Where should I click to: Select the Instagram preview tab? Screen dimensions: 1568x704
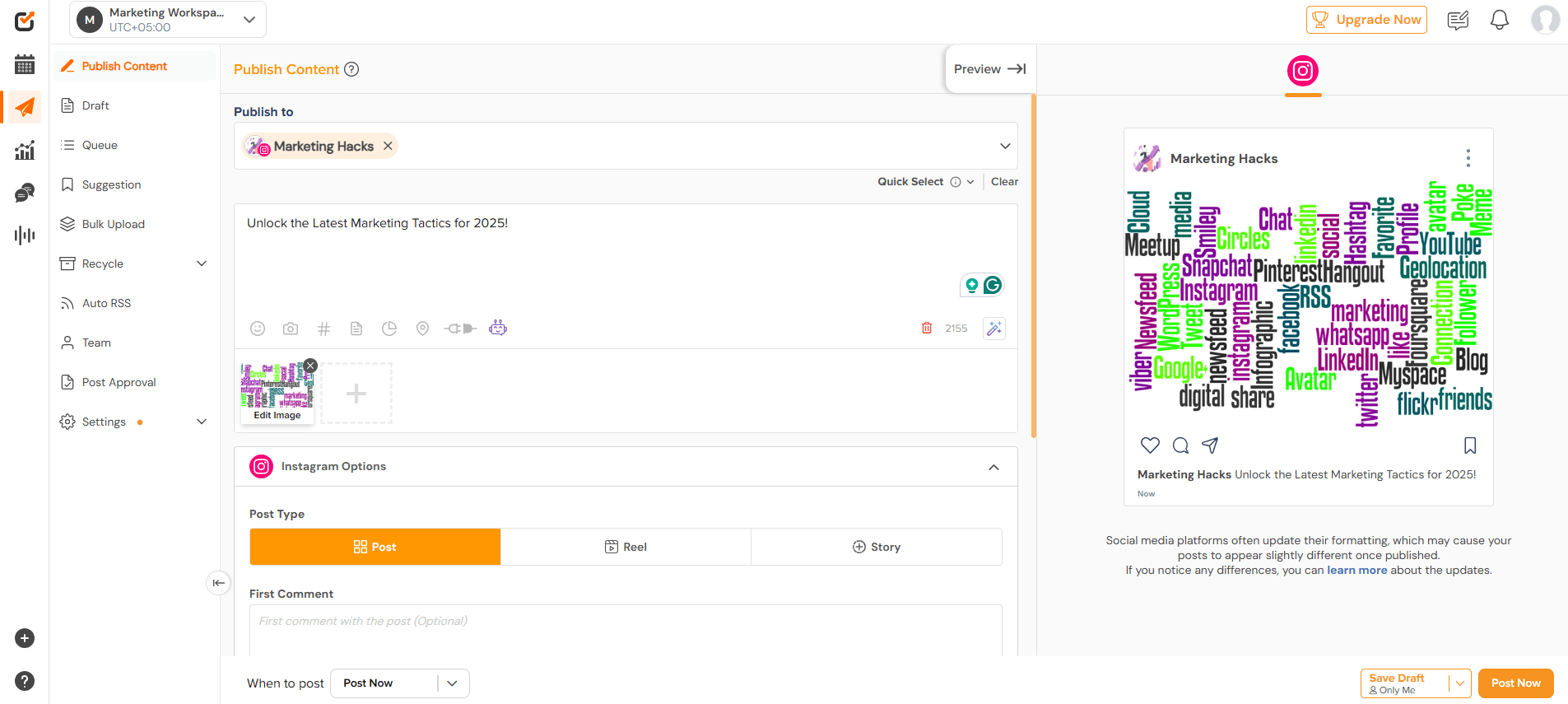[1303, 72]
